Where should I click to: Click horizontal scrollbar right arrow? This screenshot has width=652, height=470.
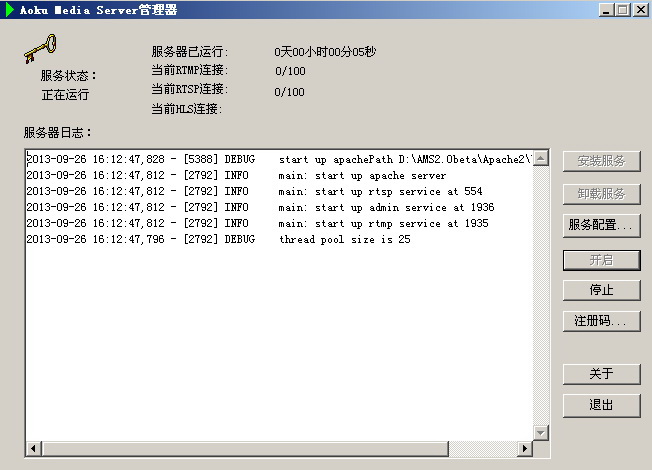525,449
